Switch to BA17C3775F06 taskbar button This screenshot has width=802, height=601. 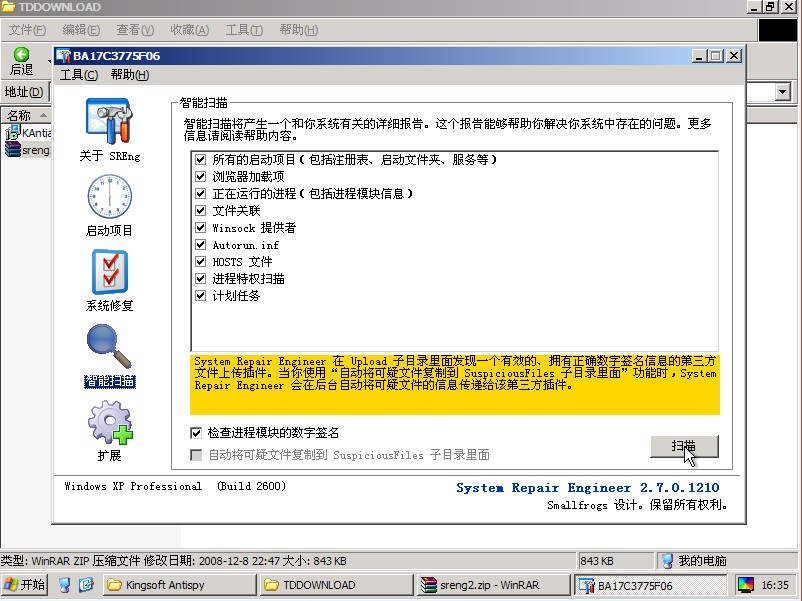point(651,585)
